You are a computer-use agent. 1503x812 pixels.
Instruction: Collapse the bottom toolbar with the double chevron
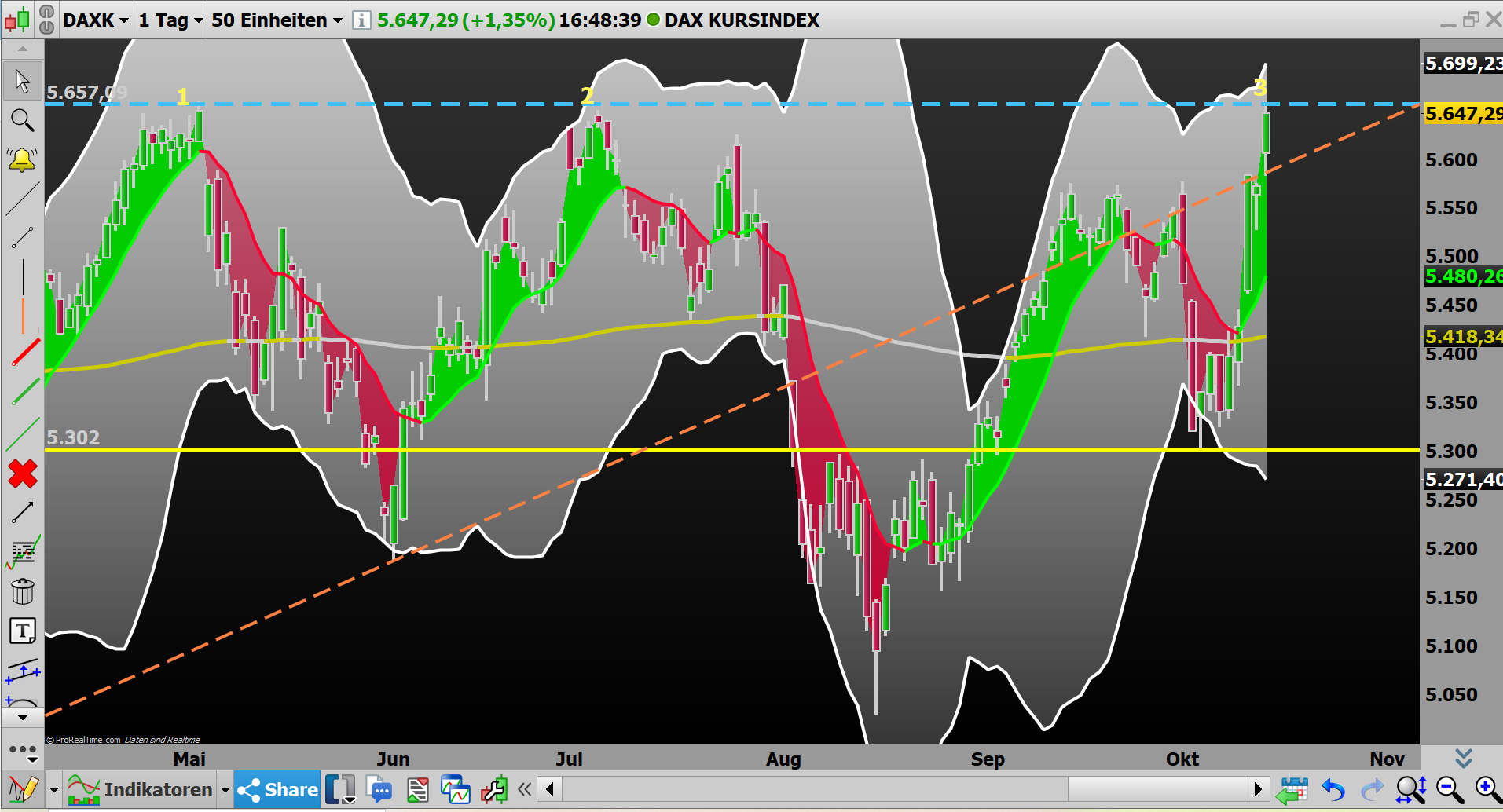525,789
